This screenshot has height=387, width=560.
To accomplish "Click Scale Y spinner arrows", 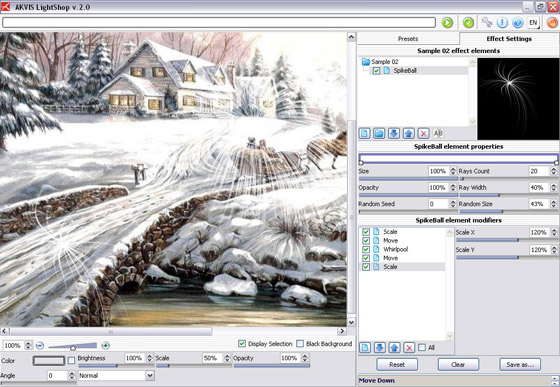I will point(554,250).
